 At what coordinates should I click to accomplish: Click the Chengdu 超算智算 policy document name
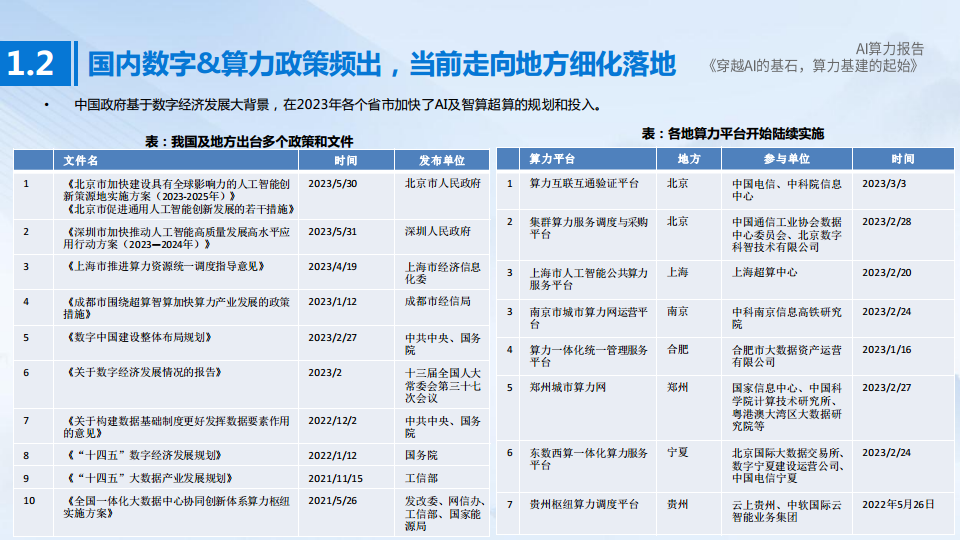[x=176, y=308]
